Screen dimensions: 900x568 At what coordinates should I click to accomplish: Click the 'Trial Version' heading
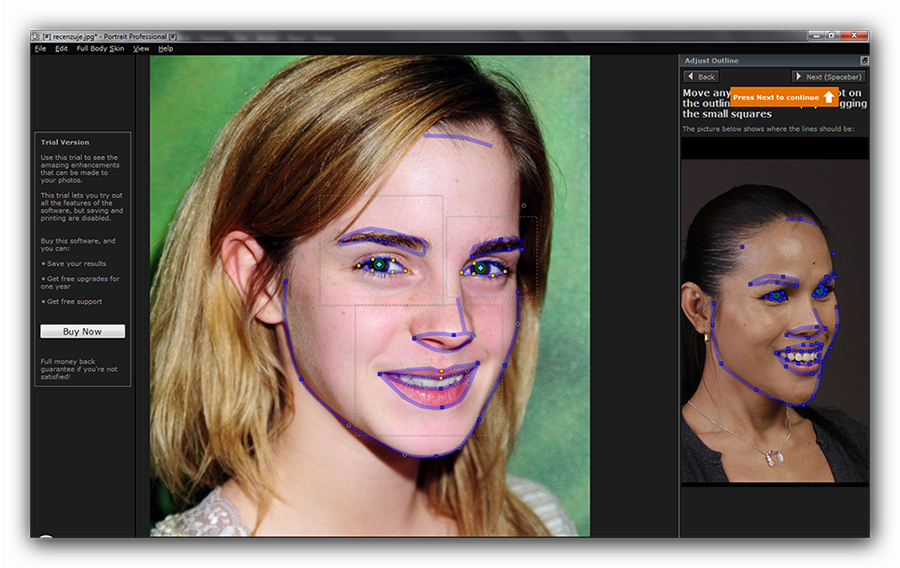tap(65, 142)
